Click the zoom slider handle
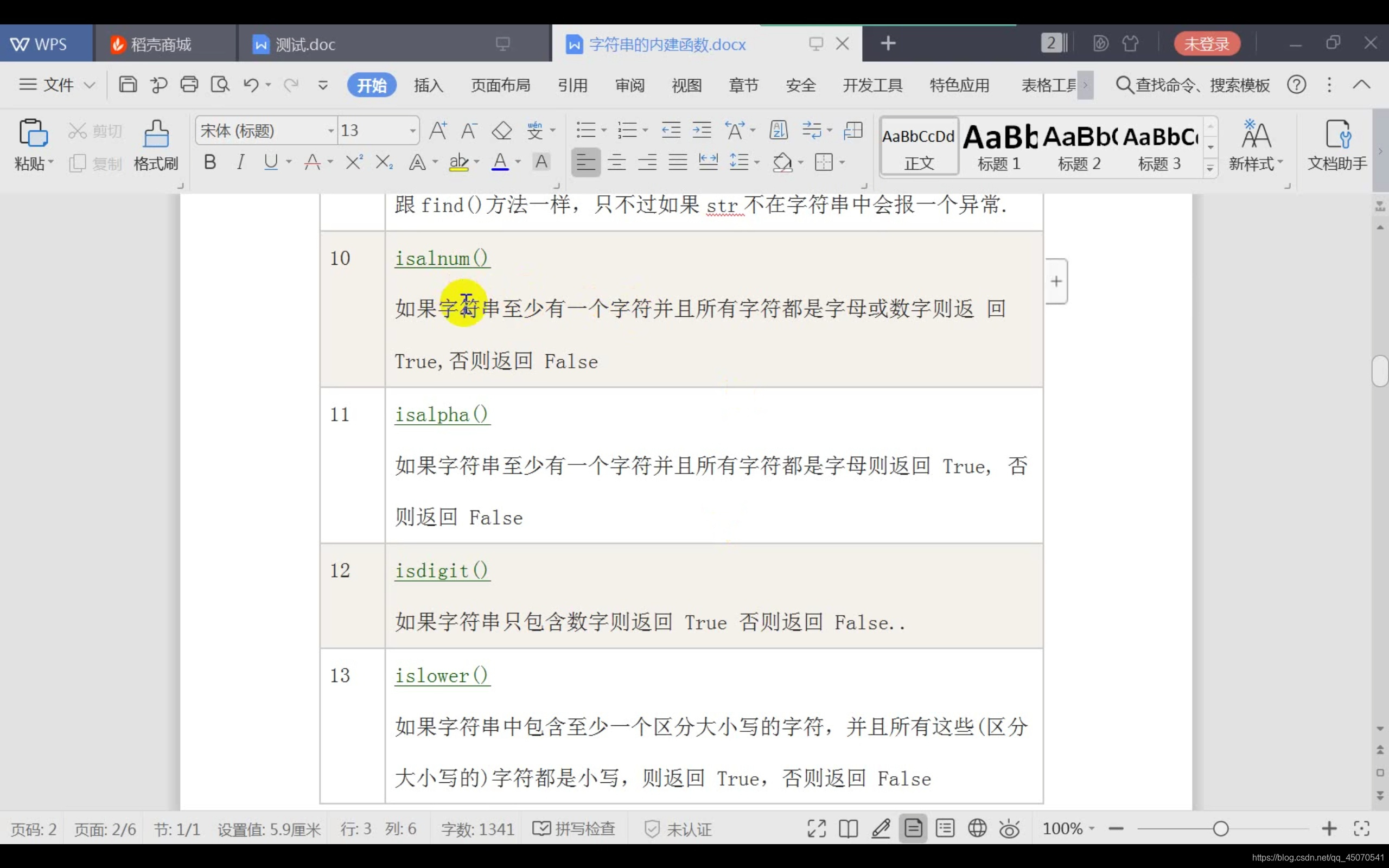 click(x=1220, y=828)
